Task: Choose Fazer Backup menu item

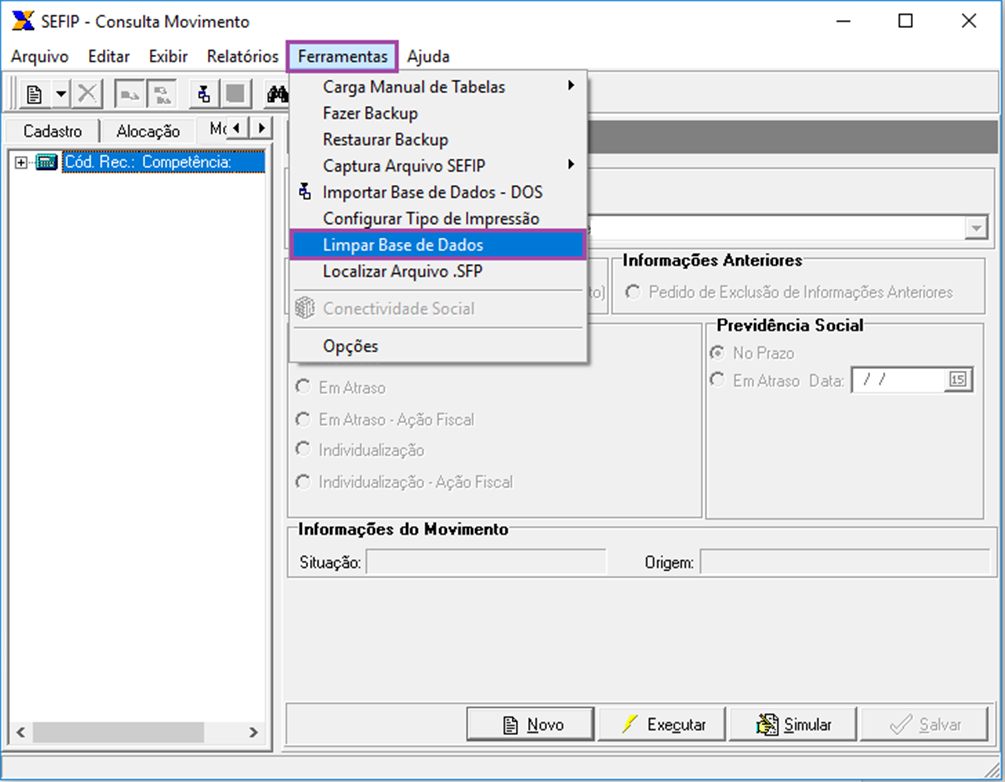Action: (438, 113)
